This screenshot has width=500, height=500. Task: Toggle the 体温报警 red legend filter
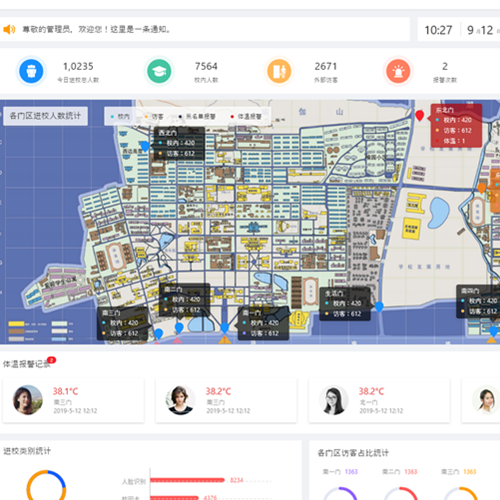[x=246, y=116]
